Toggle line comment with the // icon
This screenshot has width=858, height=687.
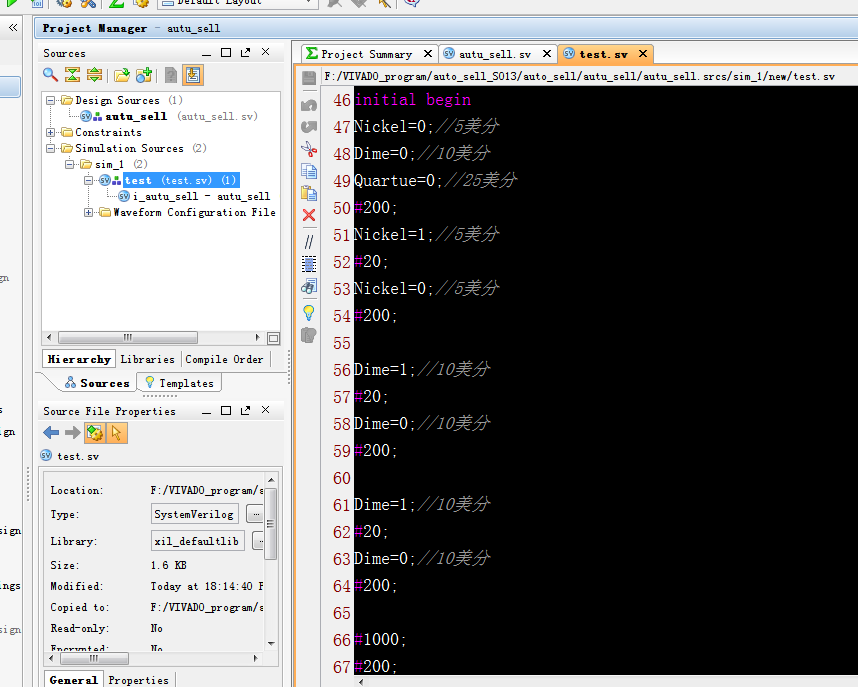309,241
